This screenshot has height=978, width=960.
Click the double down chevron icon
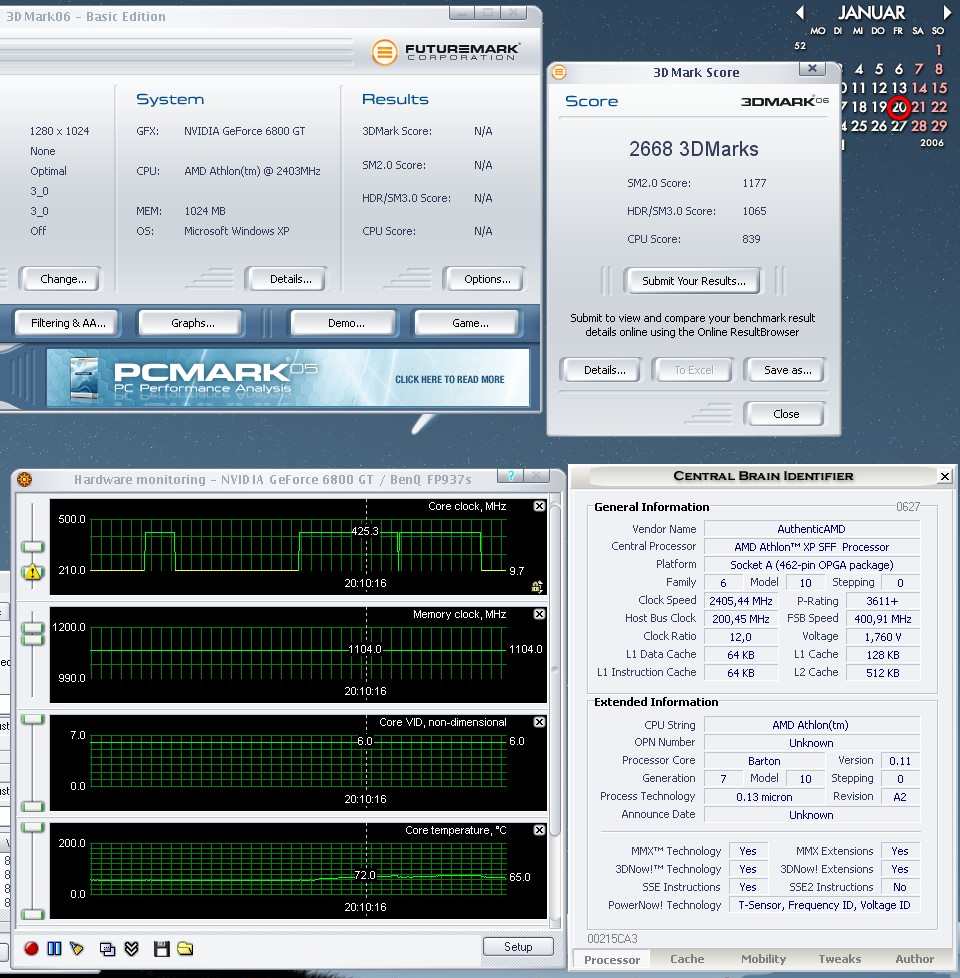(x=131, y=949)
